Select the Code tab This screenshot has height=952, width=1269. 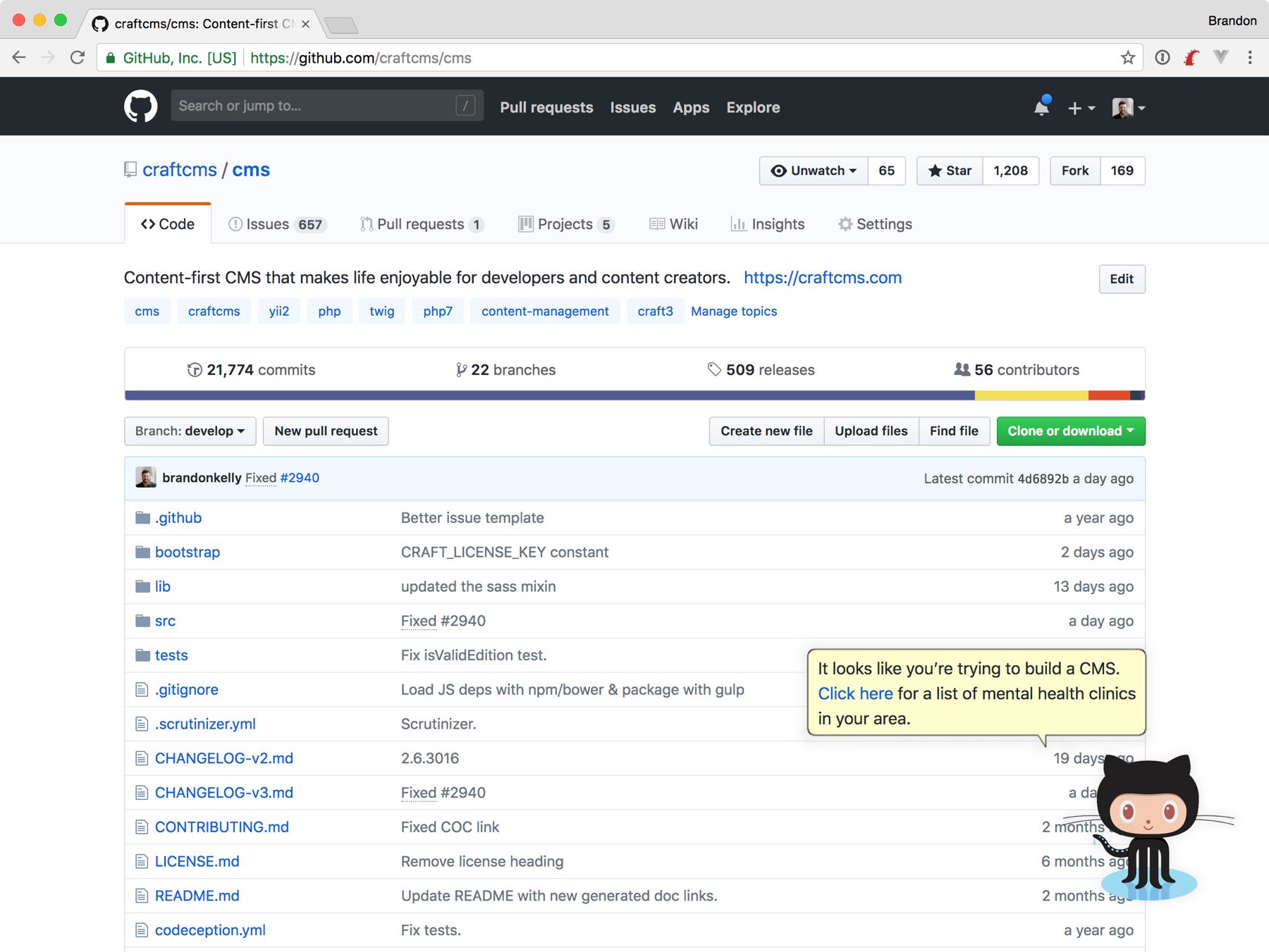[168, 224]
